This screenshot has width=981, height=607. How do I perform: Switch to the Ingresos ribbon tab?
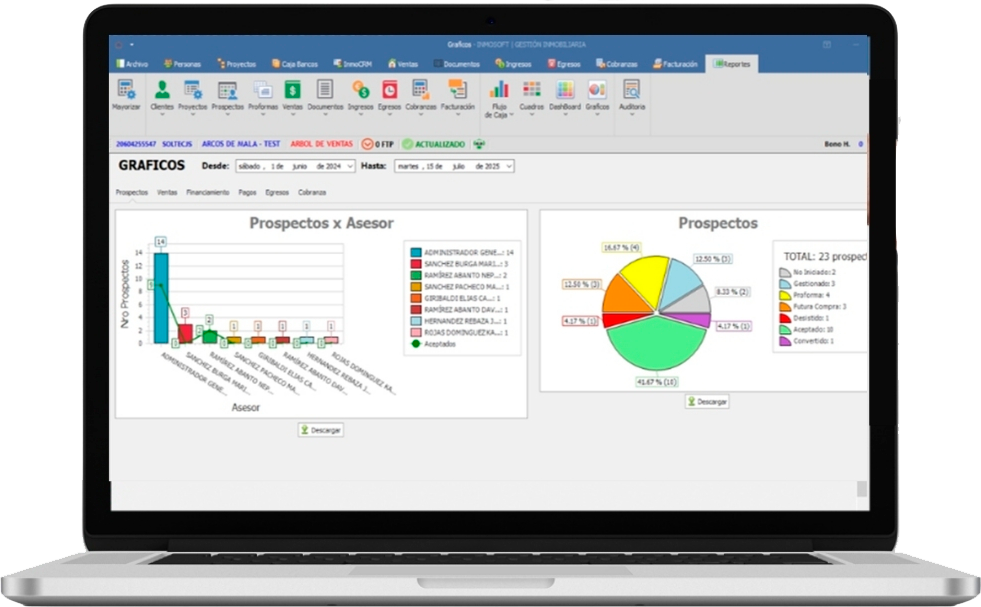513,64
